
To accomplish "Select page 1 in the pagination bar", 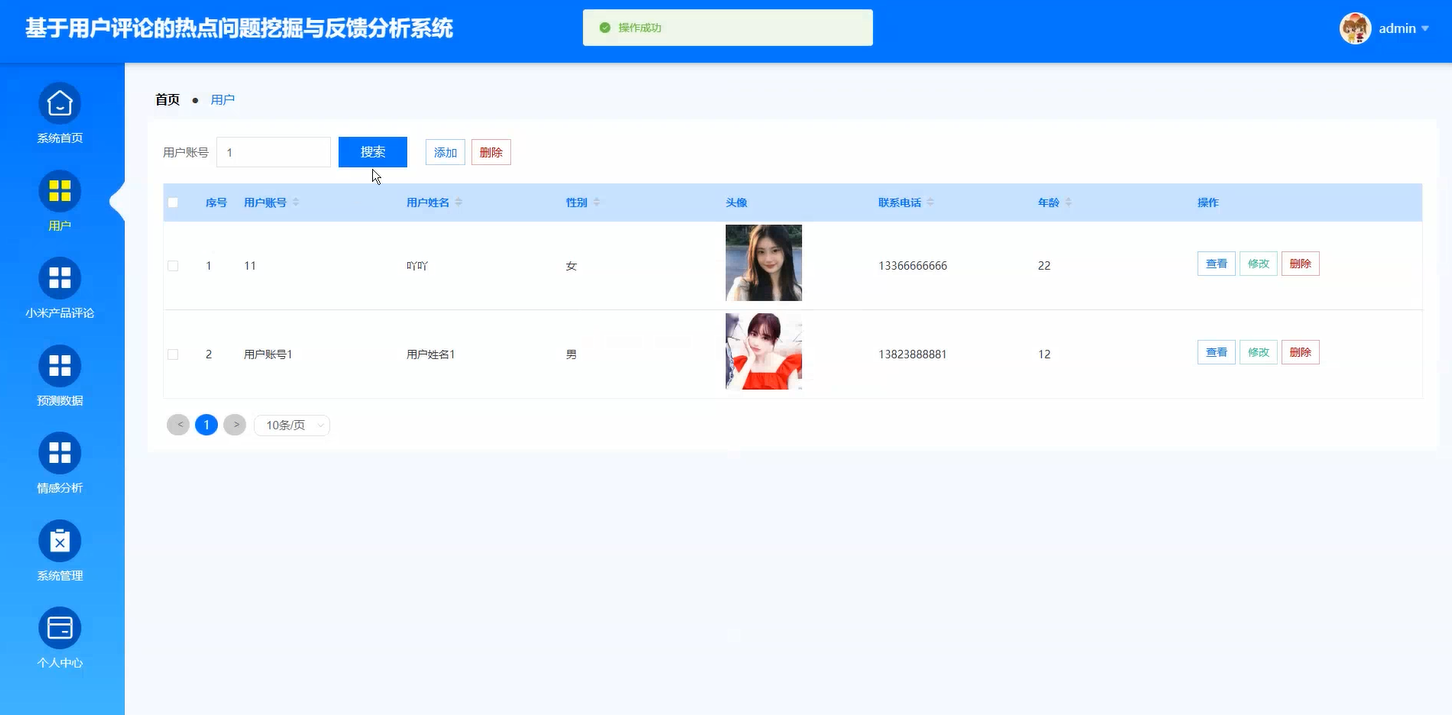I will 206,424.
